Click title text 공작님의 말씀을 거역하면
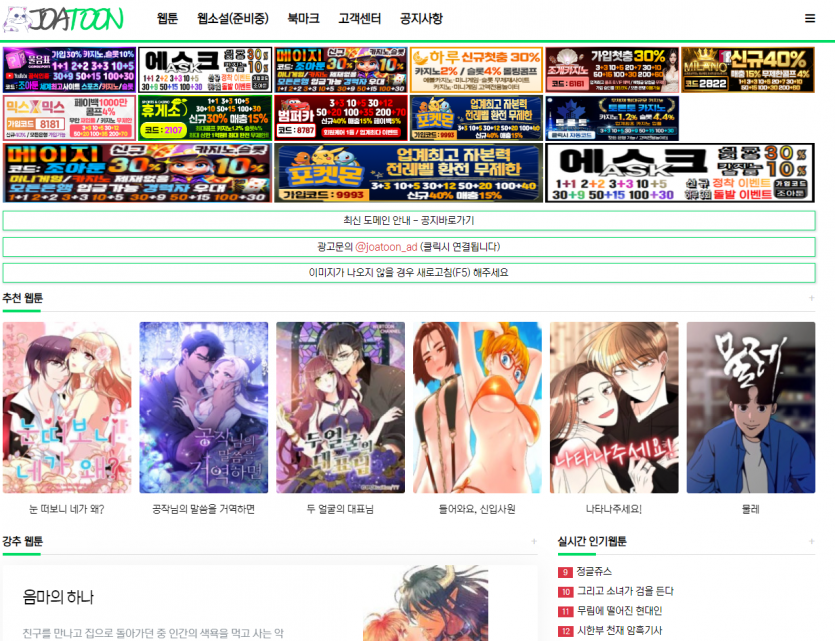The image size is (835, 641). pos(203,509)
